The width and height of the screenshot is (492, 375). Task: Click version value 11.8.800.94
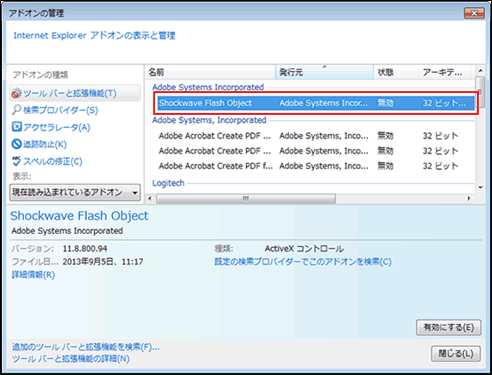[x=85, y=249]
